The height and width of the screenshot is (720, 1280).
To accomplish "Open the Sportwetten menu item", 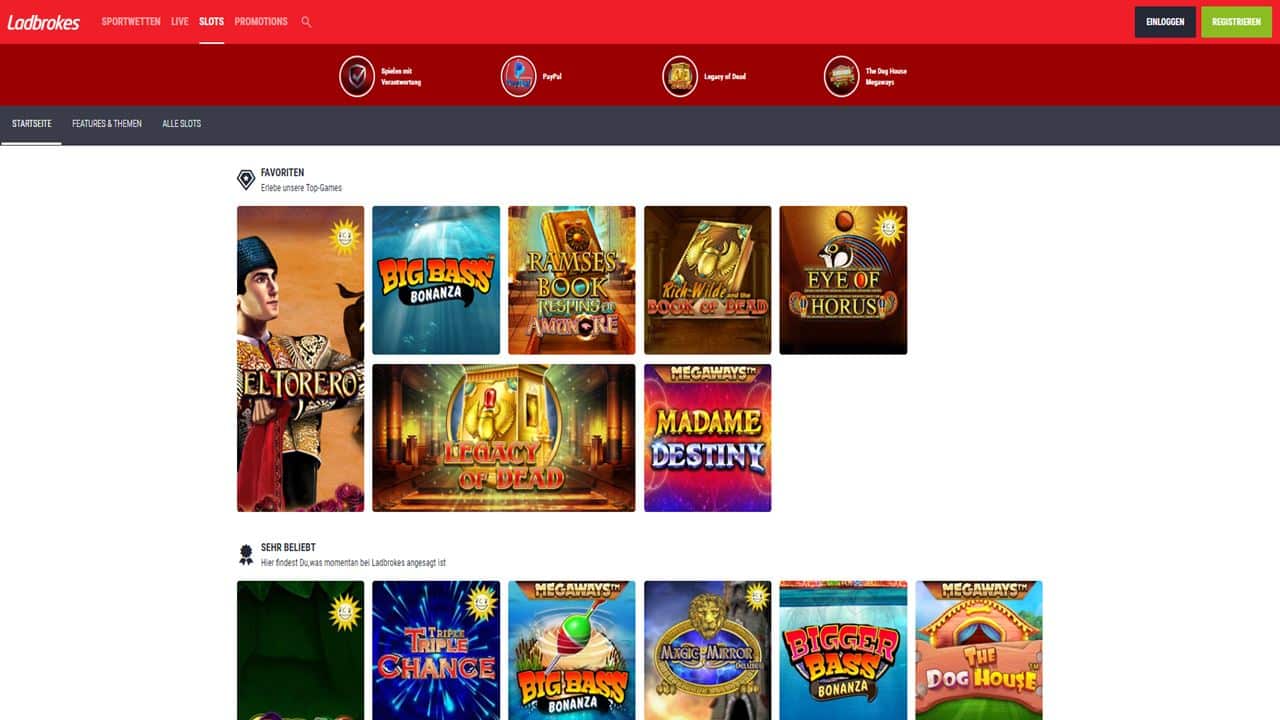I will [131, 22].
